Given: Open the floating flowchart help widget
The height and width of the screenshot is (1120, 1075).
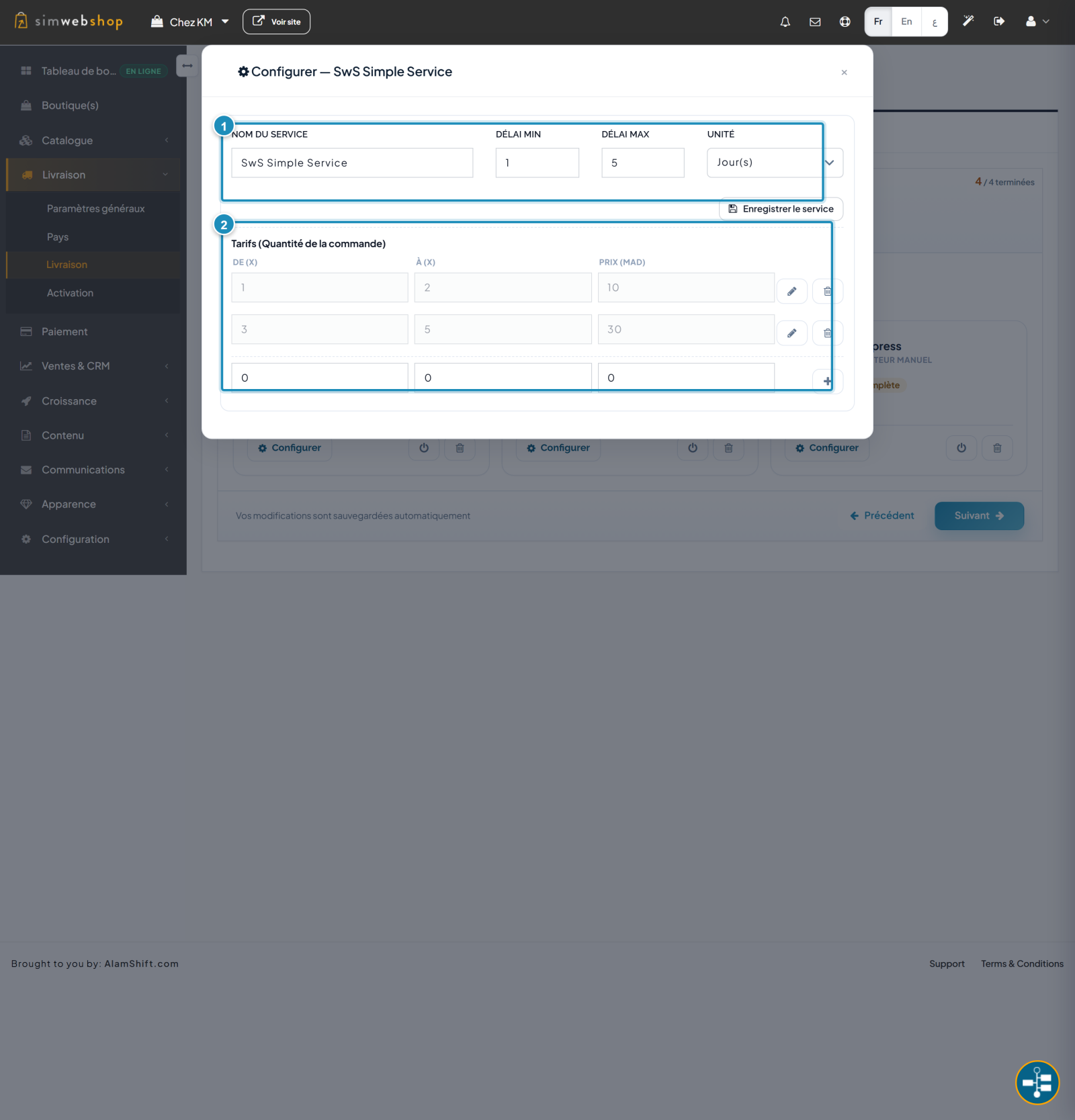Looking at the screenshot, I should 1037,1082.
